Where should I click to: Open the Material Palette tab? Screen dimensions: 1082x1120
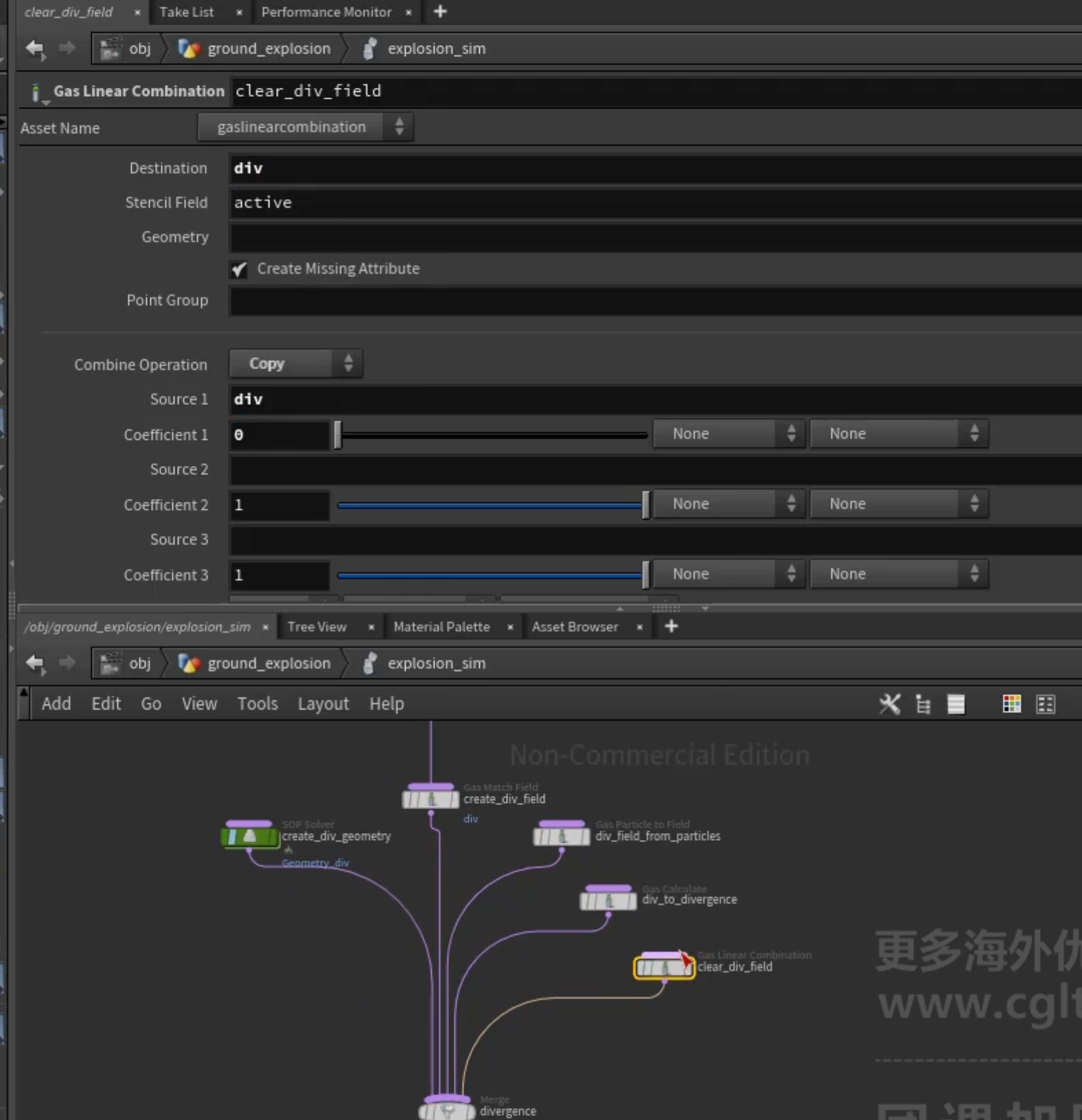pyautogui.click(x=441, y=627)
